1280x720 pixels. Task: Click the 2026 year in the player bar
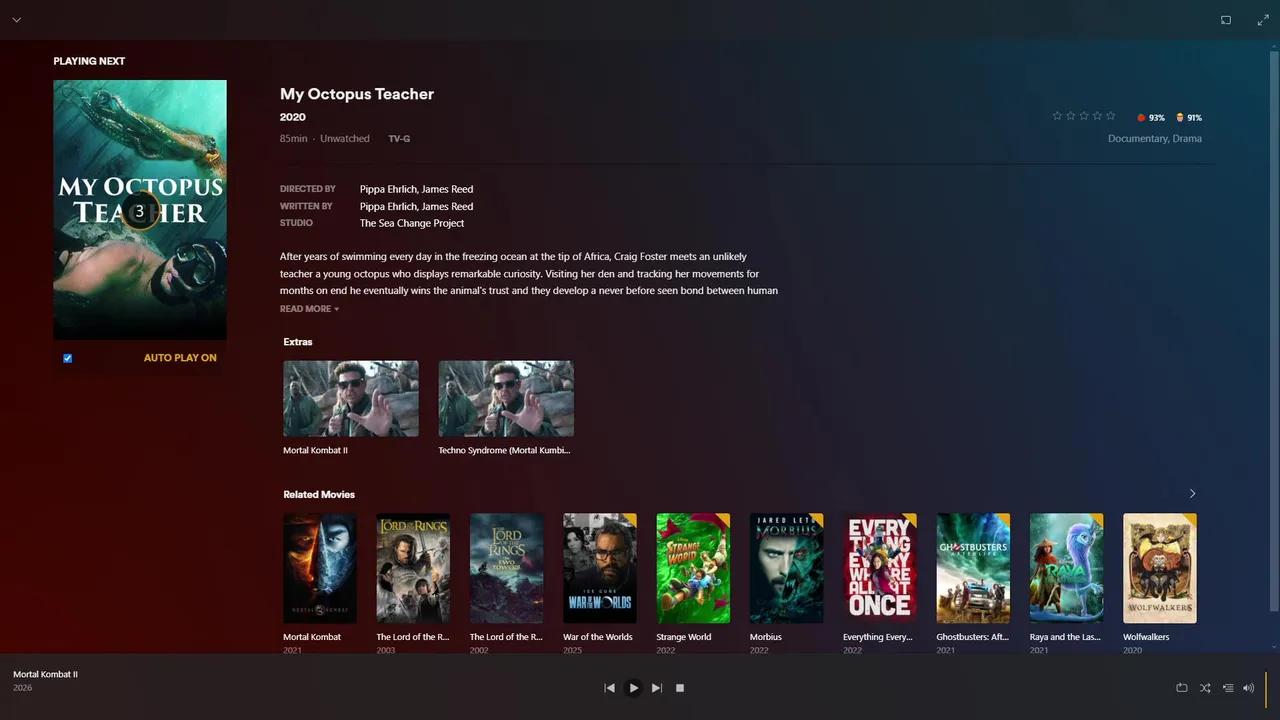23,688
